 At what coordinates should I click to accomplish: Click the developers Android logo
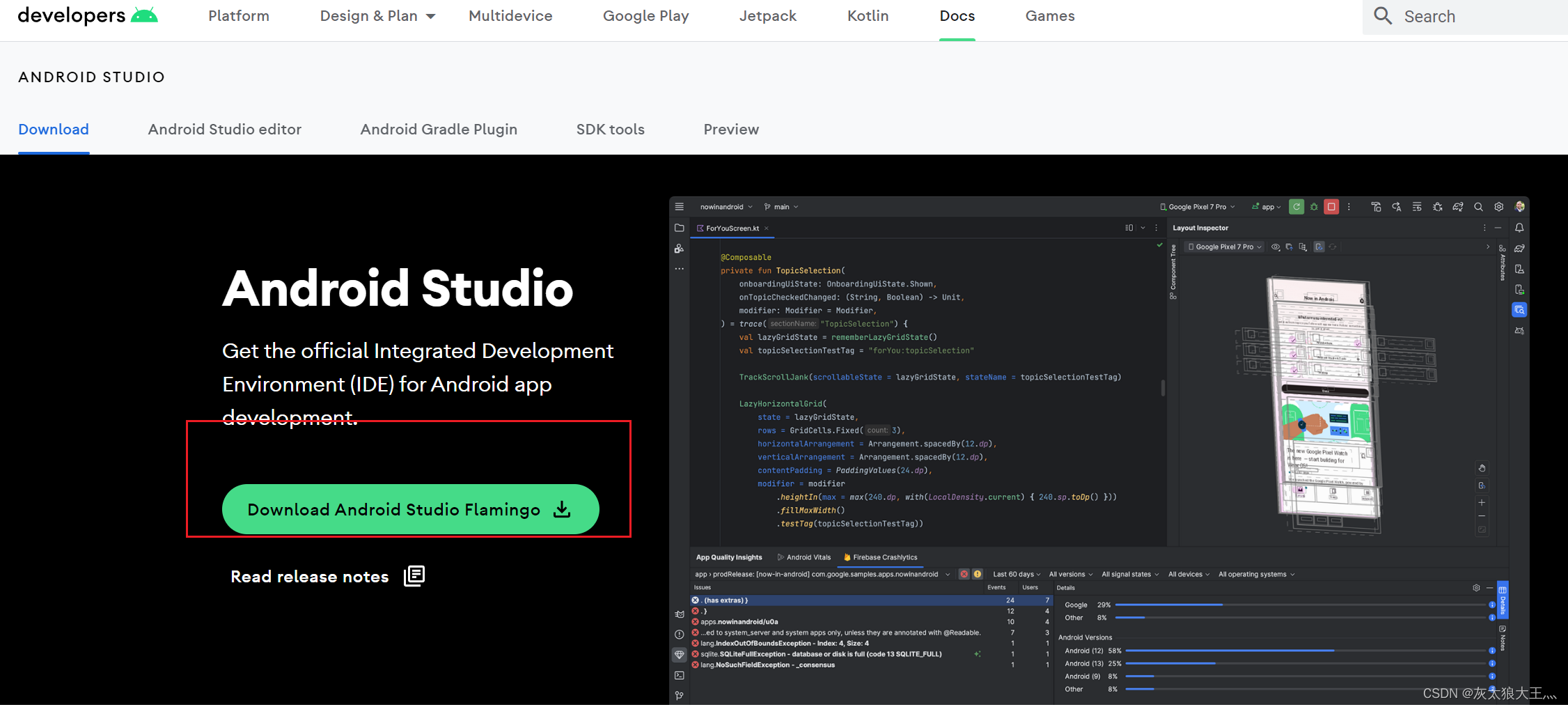click(88, 15)
